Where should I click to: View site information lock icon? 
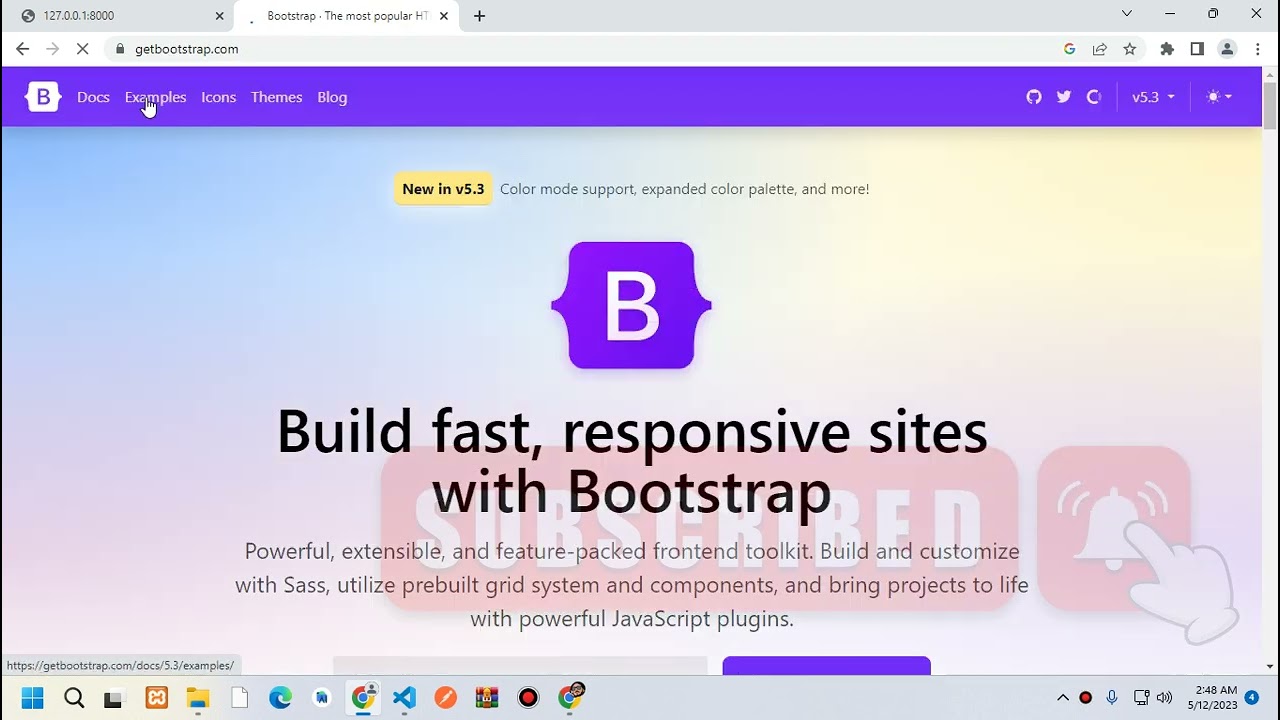pyautogui.click(x=120, y=49)
